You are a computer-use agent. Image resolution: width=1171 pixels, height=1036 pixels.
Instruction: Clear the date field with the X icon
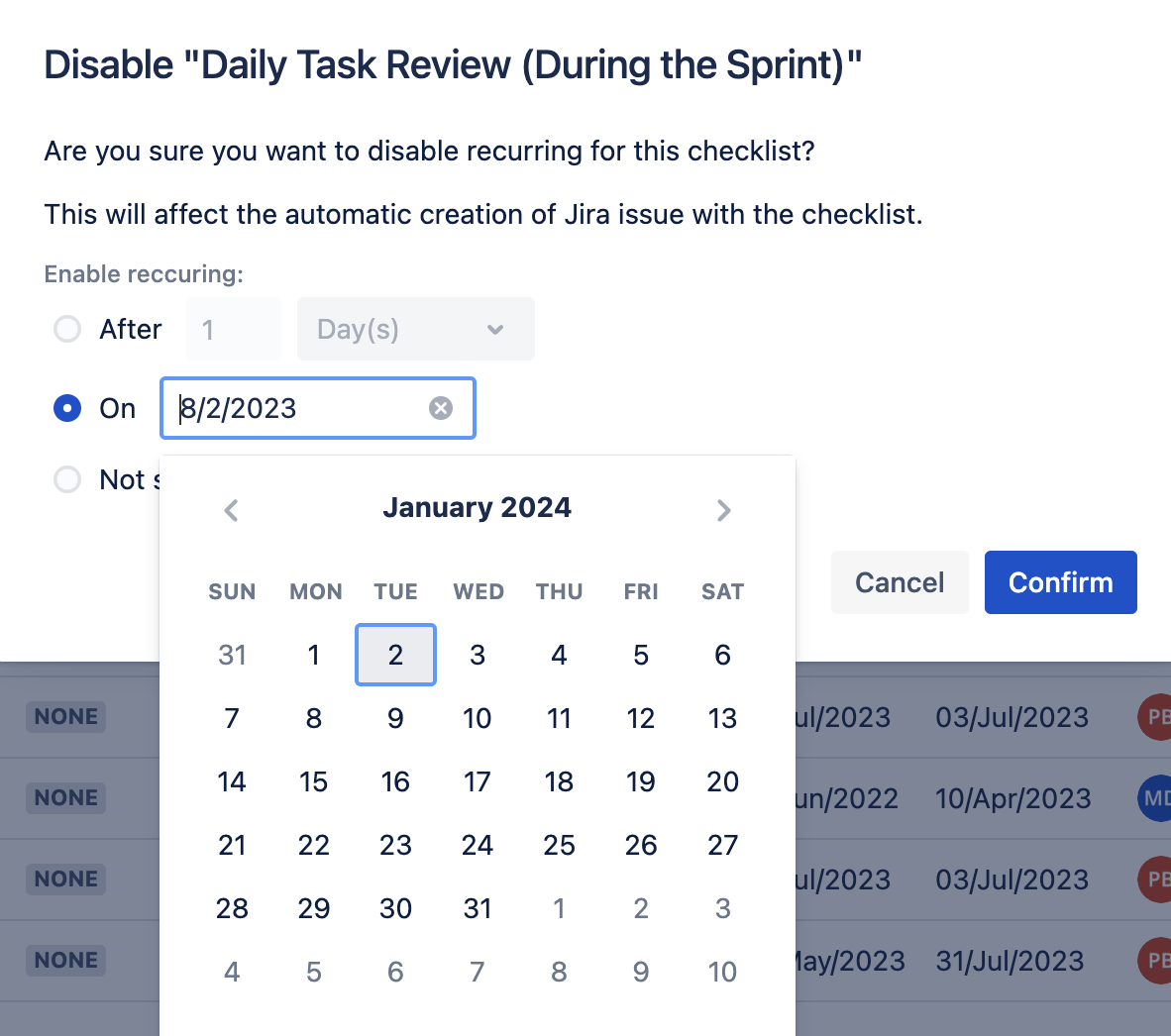point(441,408)
